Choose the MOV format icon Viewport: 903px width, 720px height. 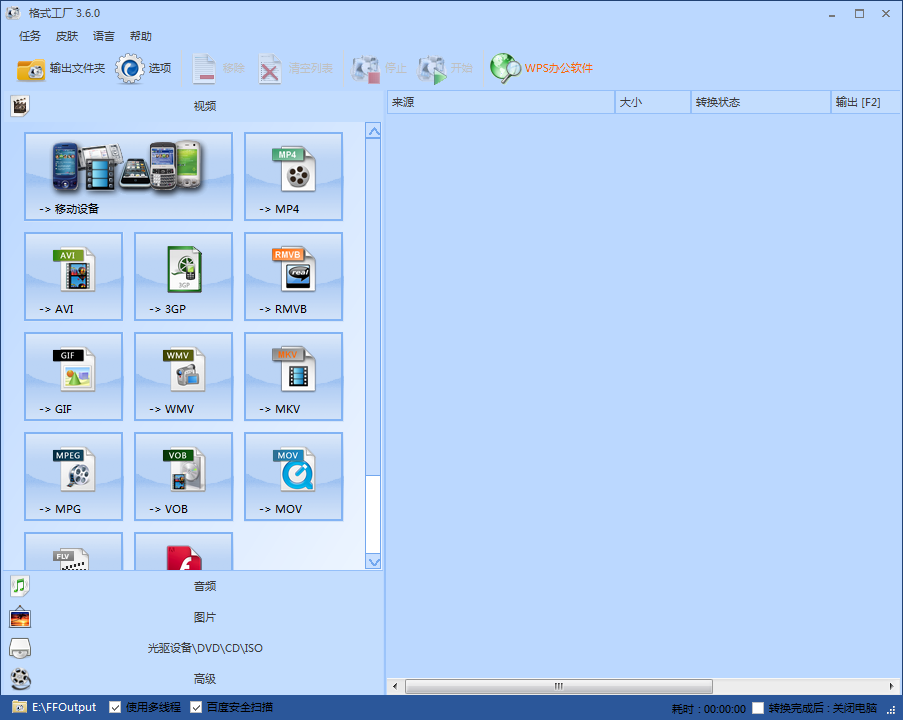293,476
